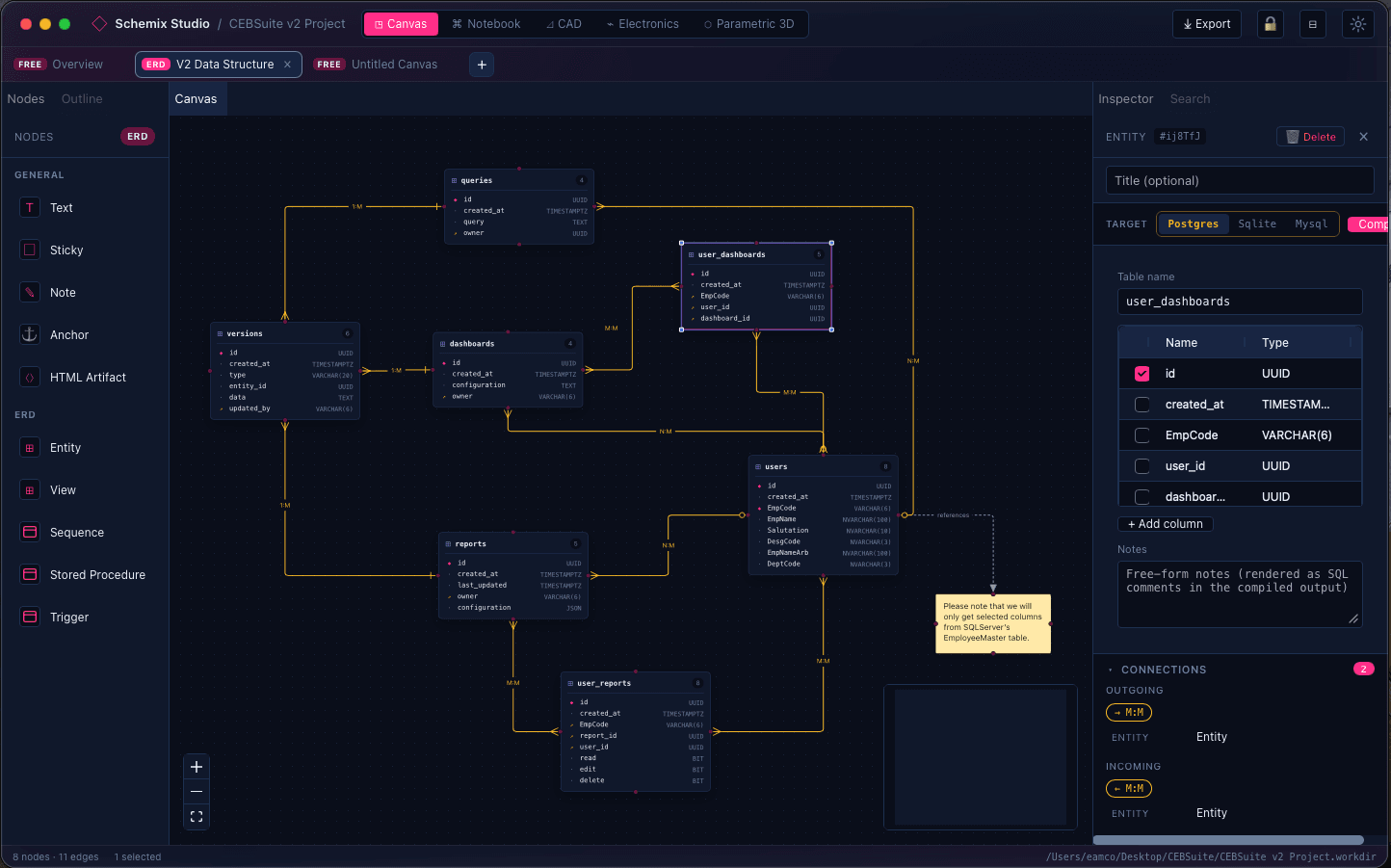Open the Parametric 3D mode tab
The height and width of the screenshot is (868, 1391).
749,24
